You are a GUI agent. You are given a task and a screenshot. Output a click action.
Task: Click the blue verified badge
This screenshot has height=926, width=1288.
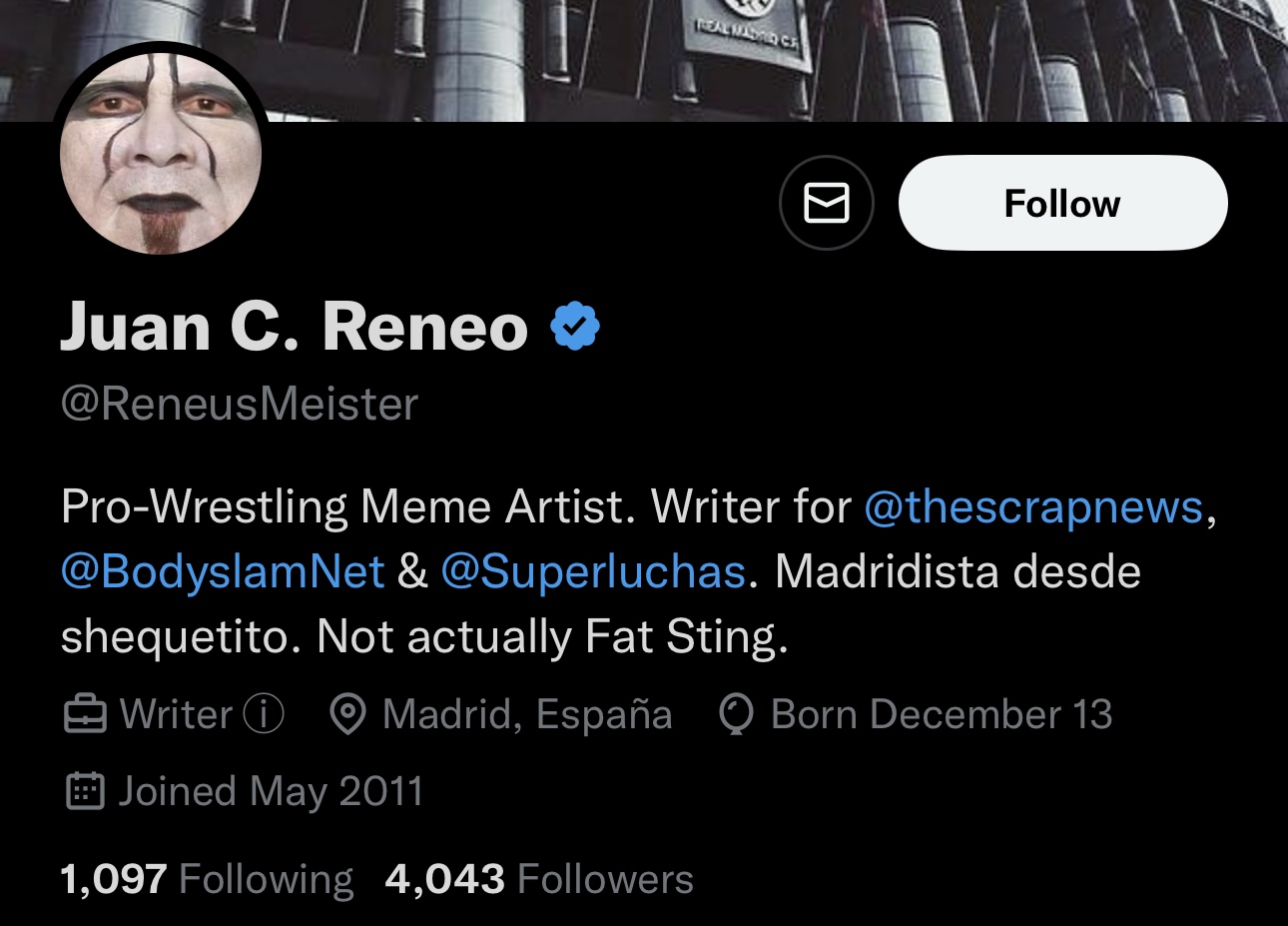pyautogui.click(x=575, y=327)
